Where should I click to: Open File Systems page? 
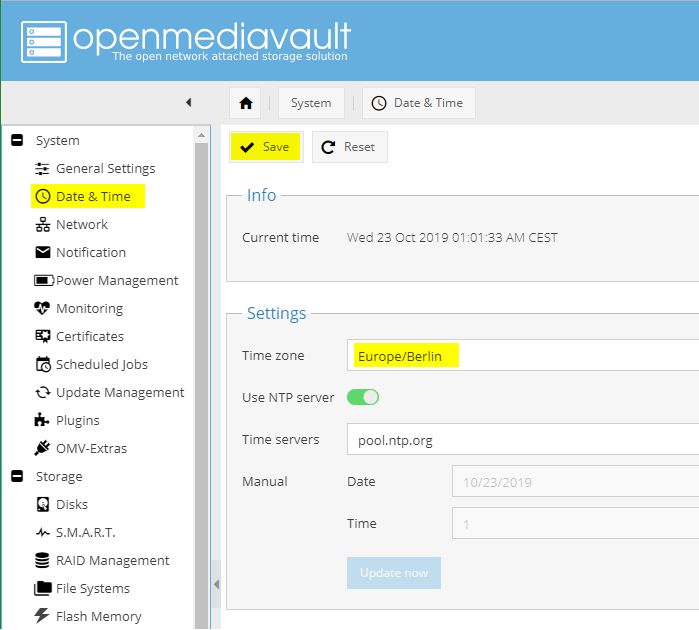click(x=93, y=589)
